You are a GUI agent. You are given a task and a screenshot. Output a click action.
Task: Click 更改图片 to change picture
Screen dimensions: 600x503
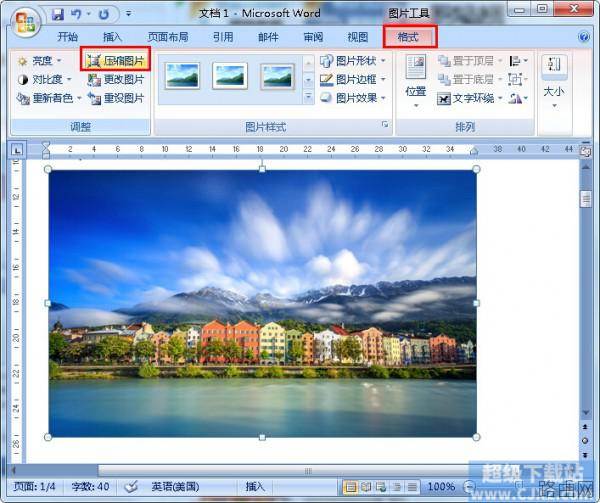[115, 80]
